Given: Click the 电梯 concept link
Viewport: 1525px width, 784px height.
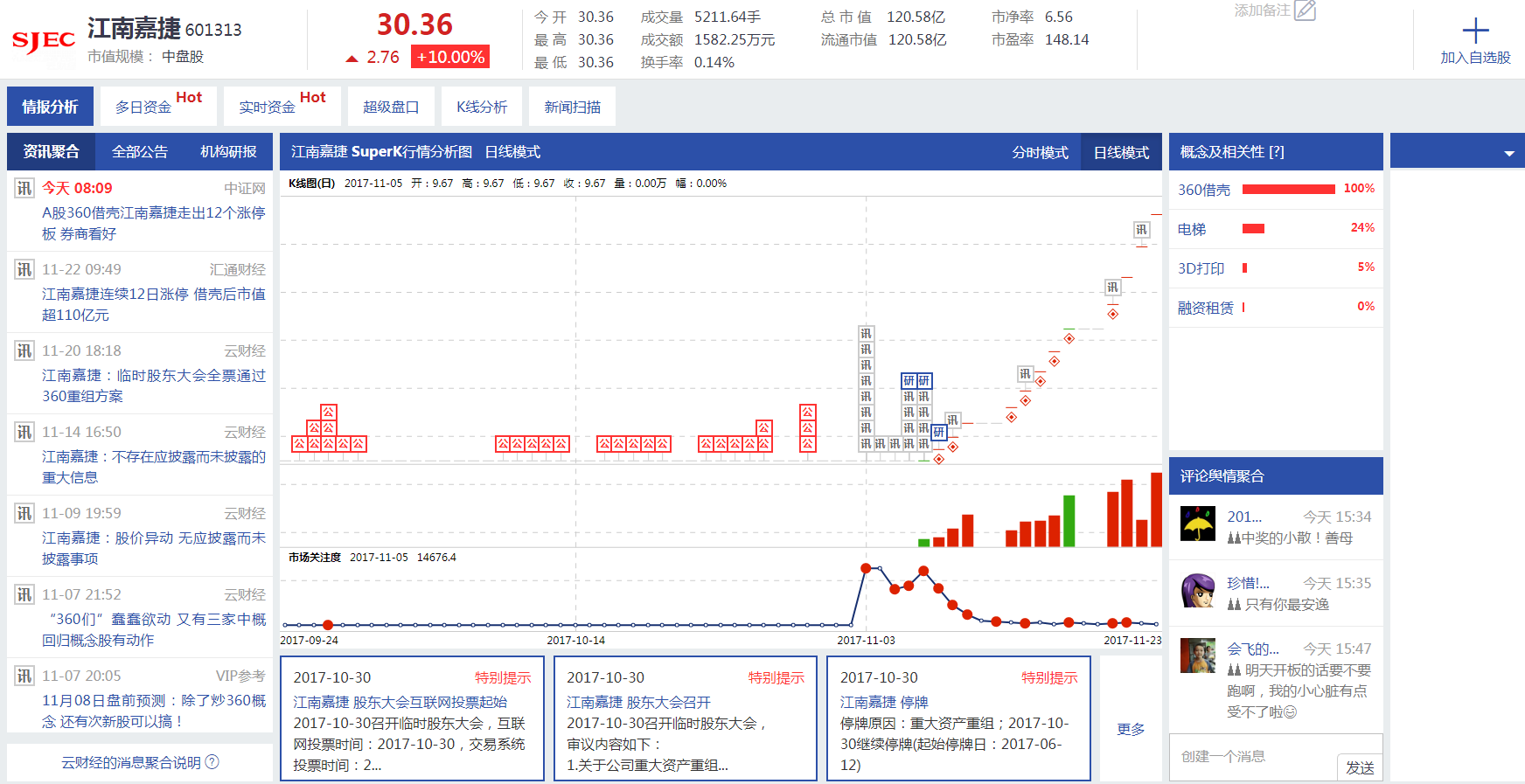Looking at the screenshot, I should [1191, 229].
